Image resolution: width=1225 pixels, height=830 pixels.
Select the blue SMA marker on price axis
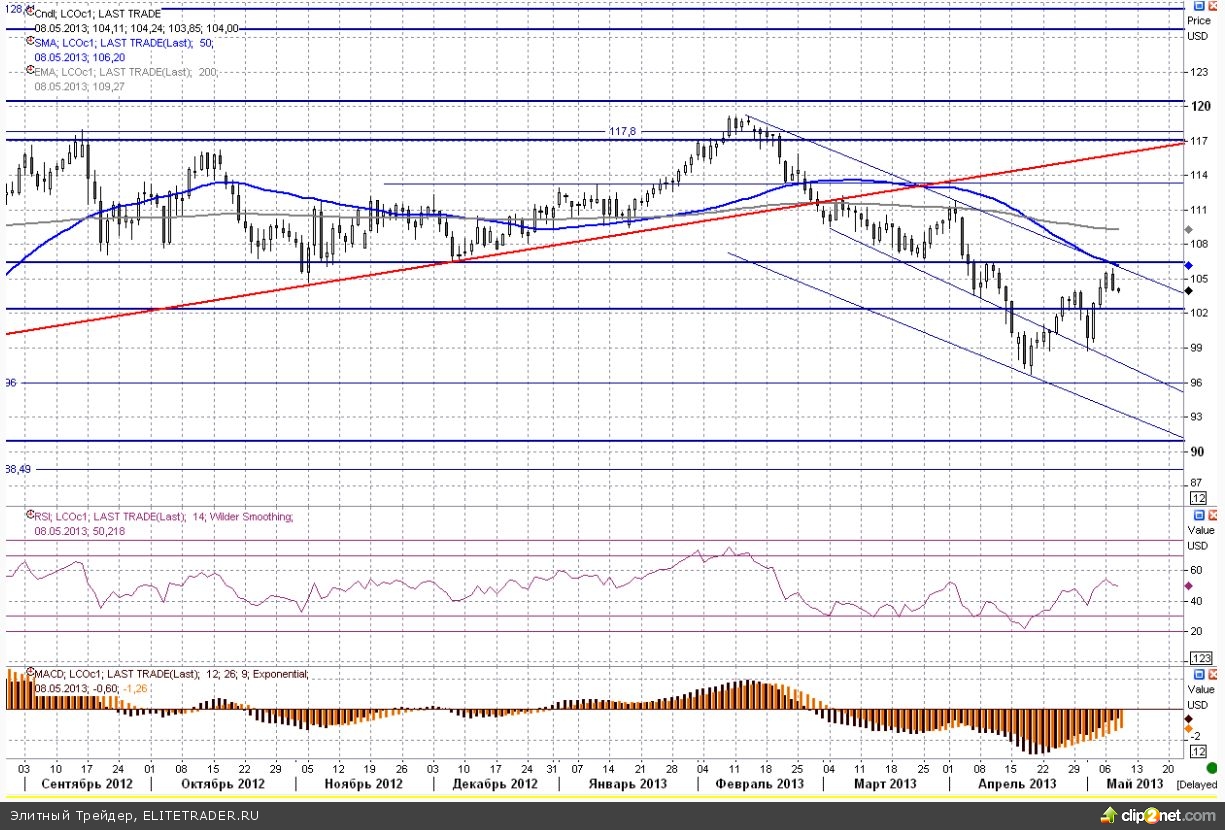(x=1189, y=265)
